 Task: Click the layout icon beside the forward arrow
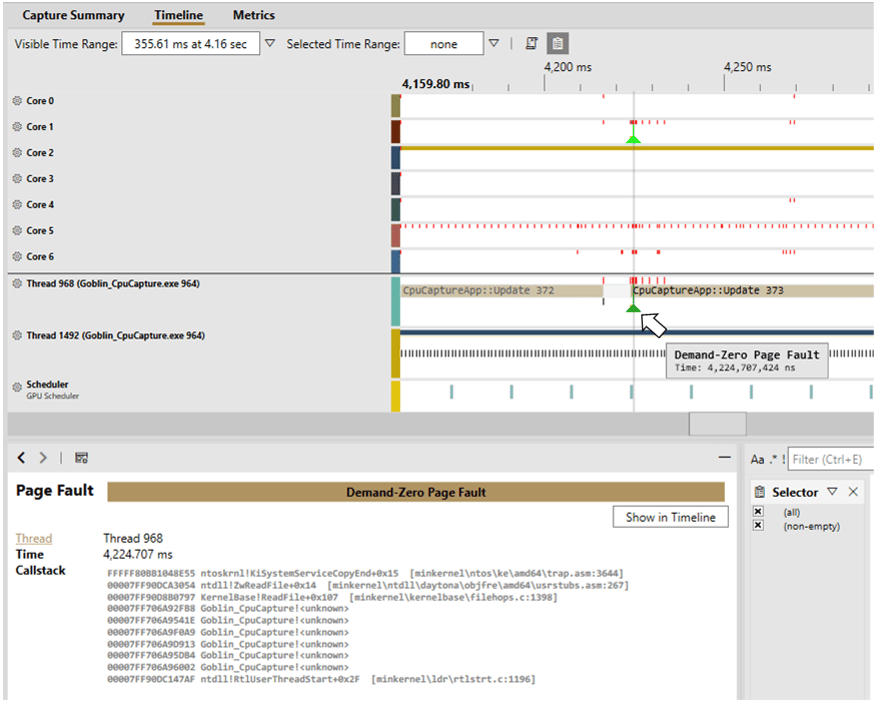(x=81, y=458)
